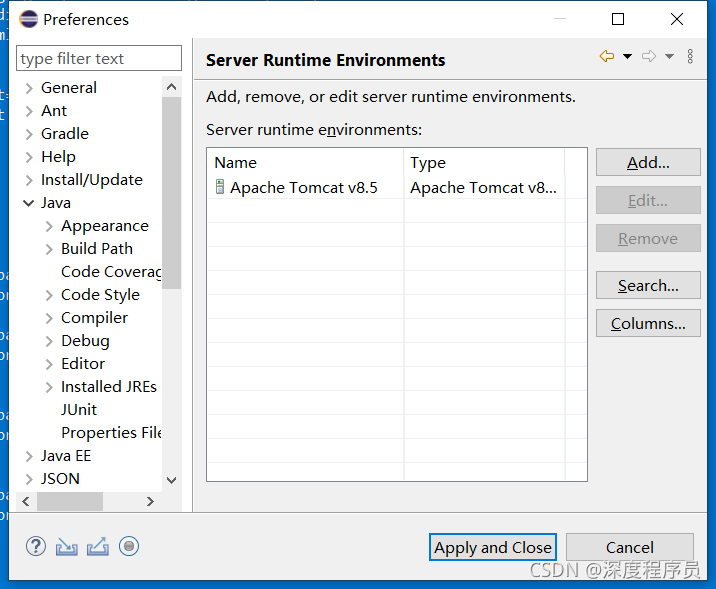Collapse the Java tree node
Viewport: 716px width, 589px height.
(x=28, y=203)
